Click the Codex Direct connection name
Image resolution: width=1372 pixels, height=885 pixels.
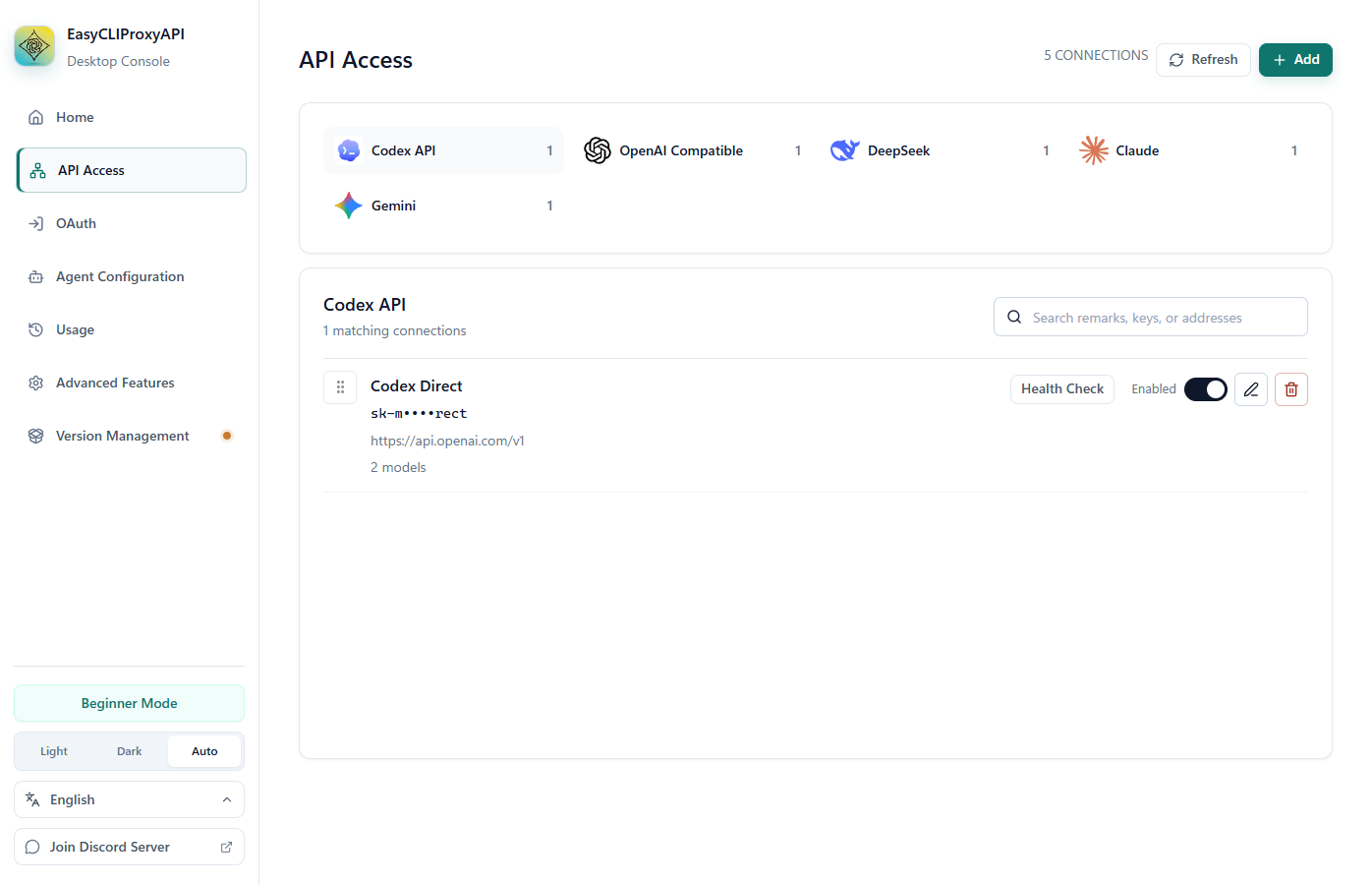(417, 385)
